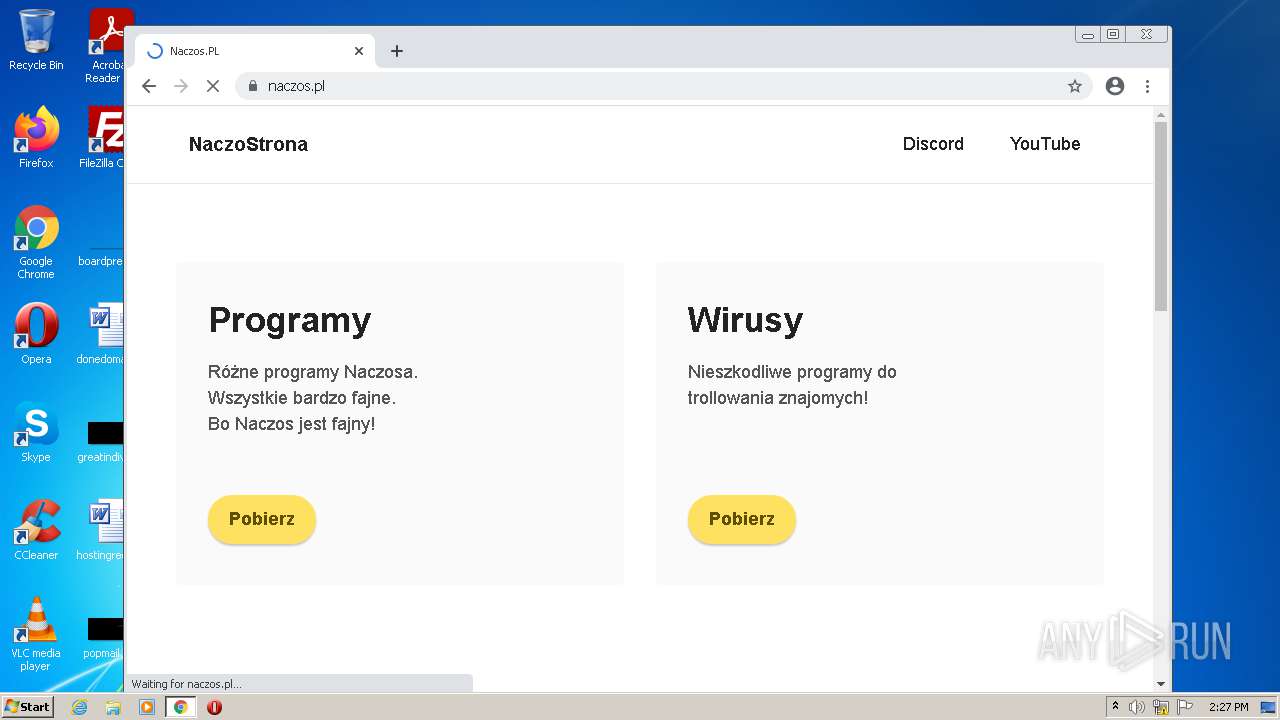The width and height of the screenshot is (1280, 720).
Task: Open the Discord link in the site header
Action: pyautogui.click(x=933, y=144)
